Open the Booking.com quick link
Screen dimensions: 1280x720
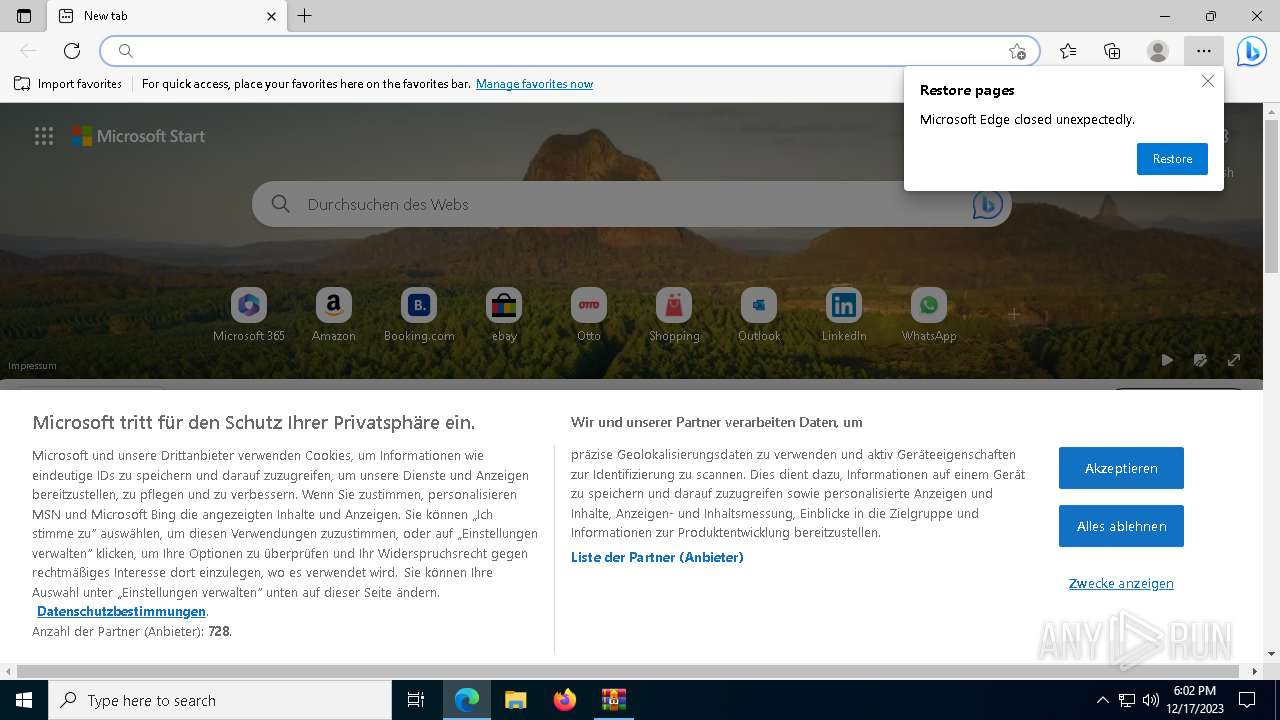point(419,315)
